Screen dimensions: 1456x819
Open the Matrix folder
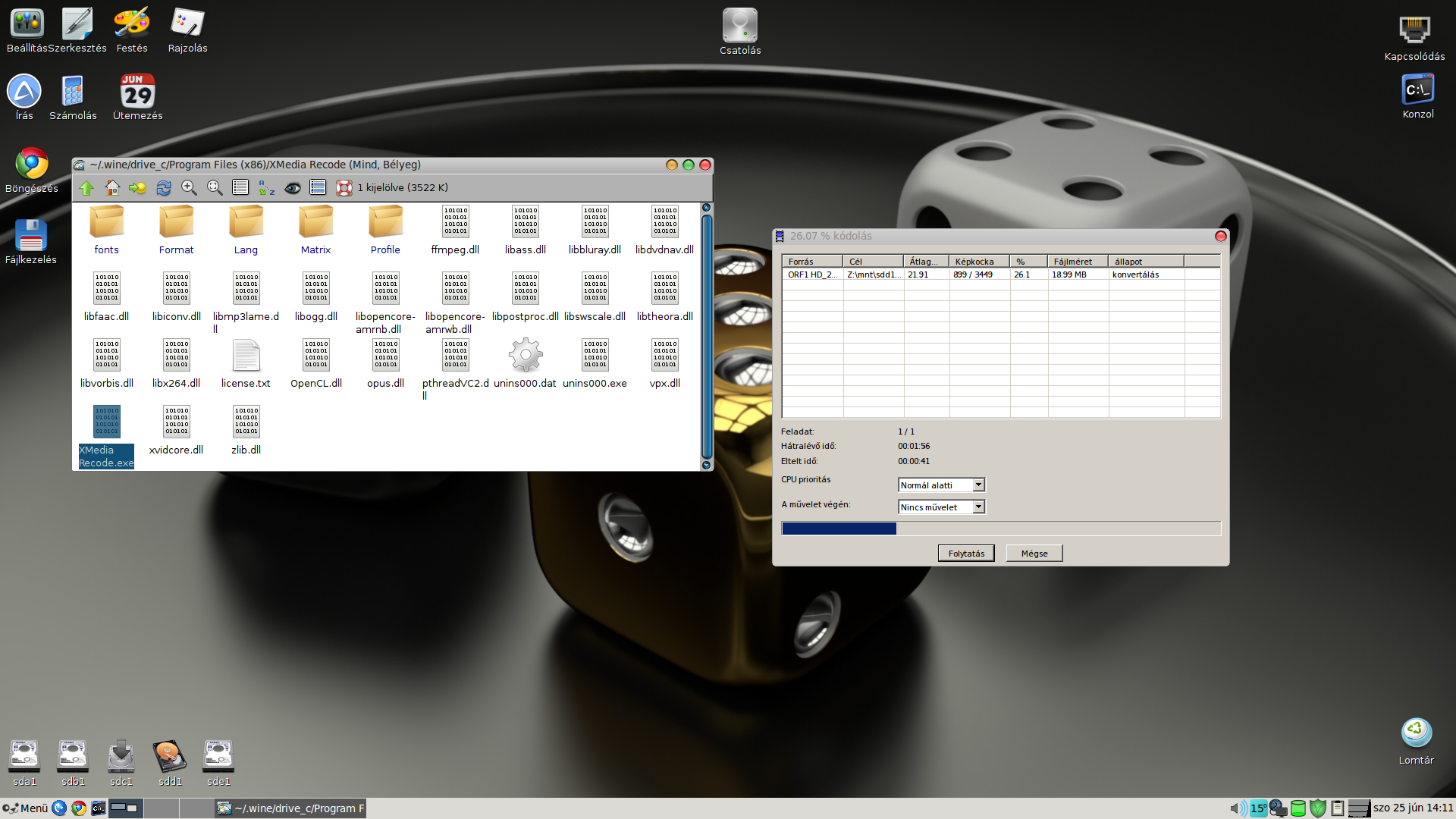pyautogui.click(x=316, y=231)
